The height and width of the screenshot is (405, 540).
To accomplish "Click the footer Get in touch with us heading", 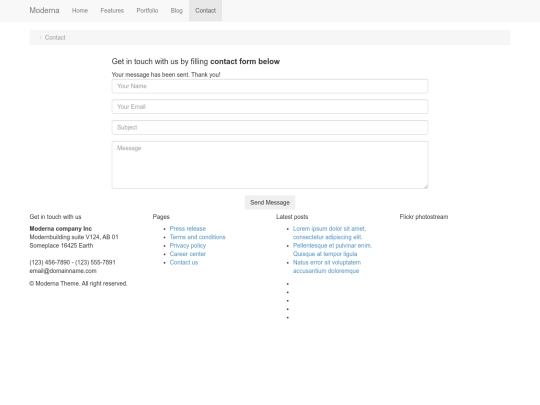I will 55,217.
